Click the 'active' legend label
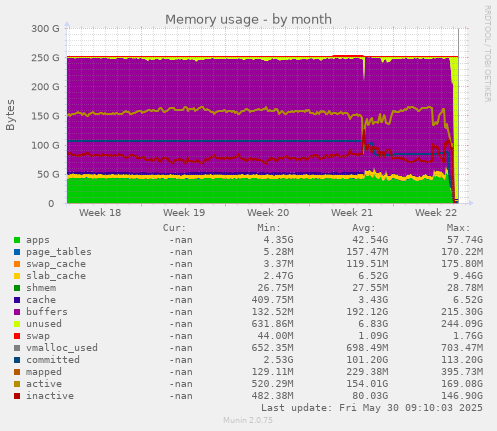497x431 pixels. coord(44,384)
